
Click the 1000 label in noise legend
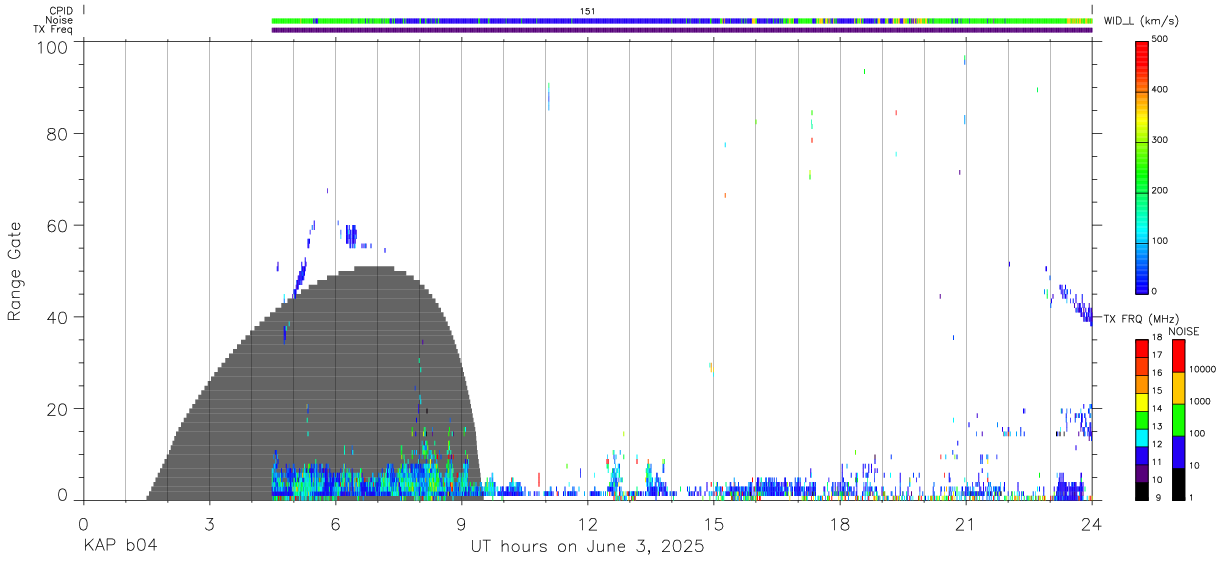[1201, 401]
